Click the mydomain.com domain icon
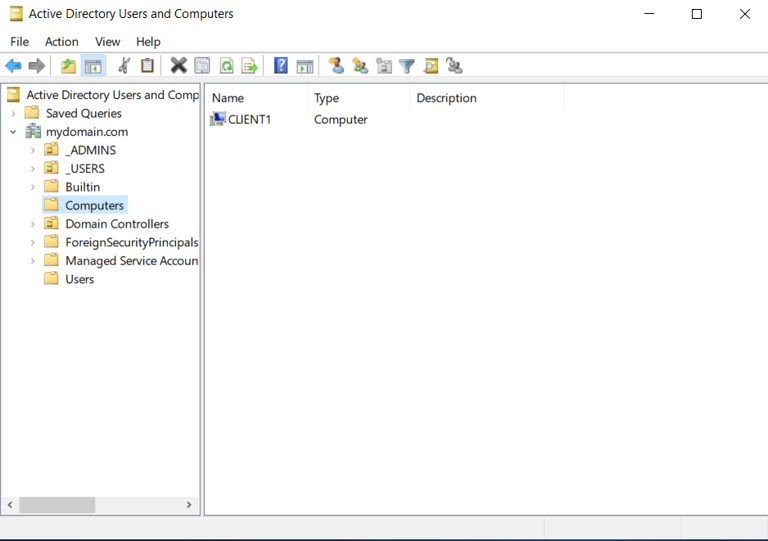This screenshot has width=768, height=541. [x=33, y=131]
